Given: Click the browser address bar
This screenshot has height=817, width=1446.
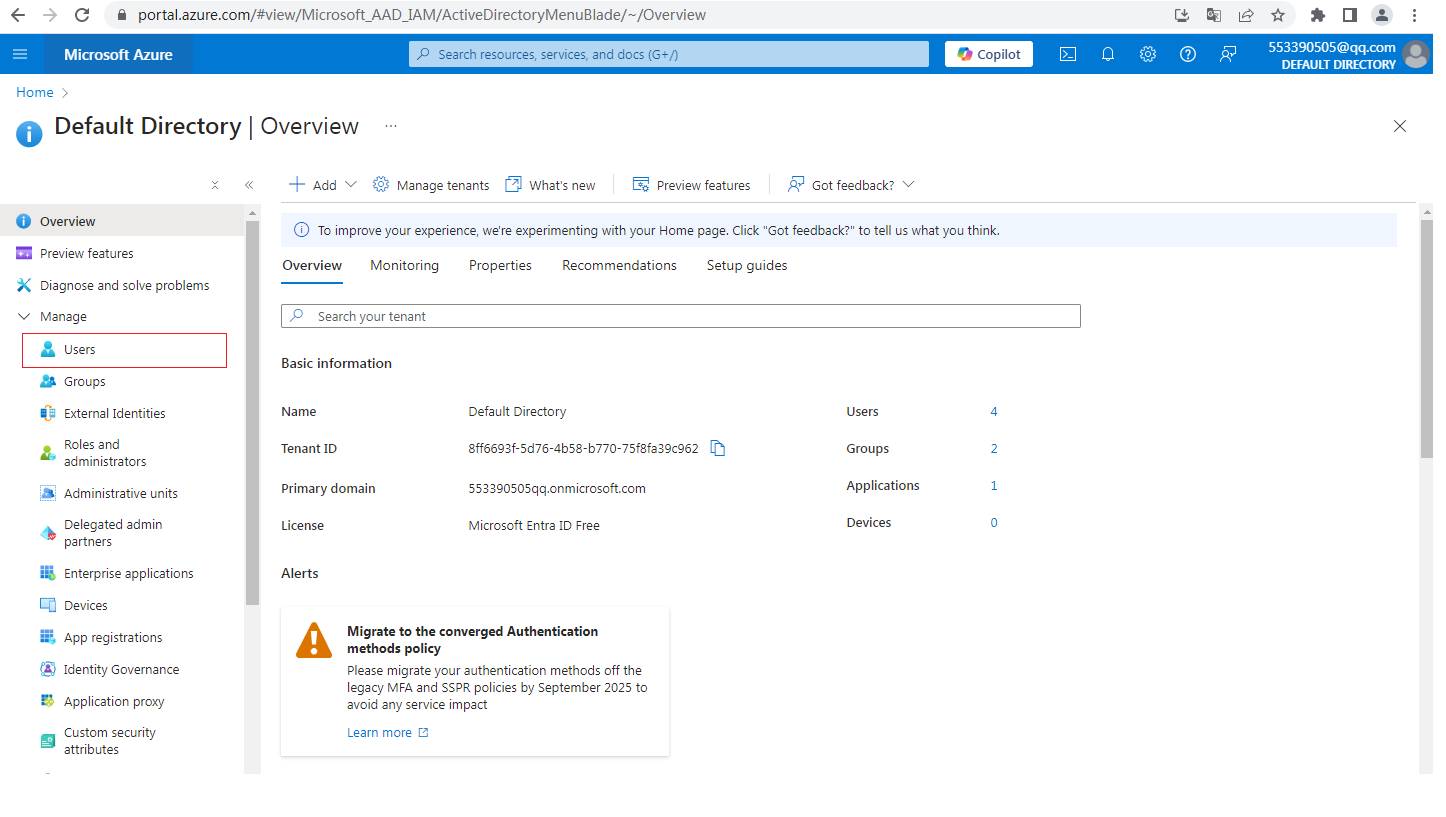Looking at the screenshot, I should [x=640, y=15].
